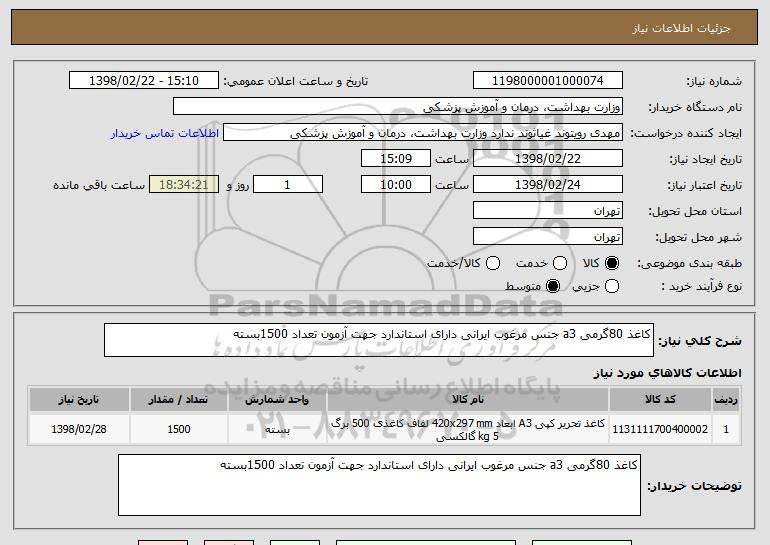Click the واحد شمارش column header

(277, 400)
